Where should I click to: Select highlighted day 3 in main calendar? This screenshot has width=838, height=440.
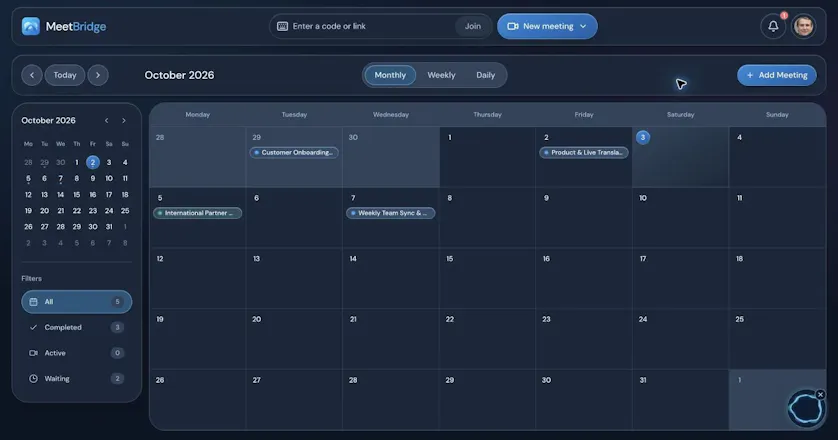[x=643, y=137]
